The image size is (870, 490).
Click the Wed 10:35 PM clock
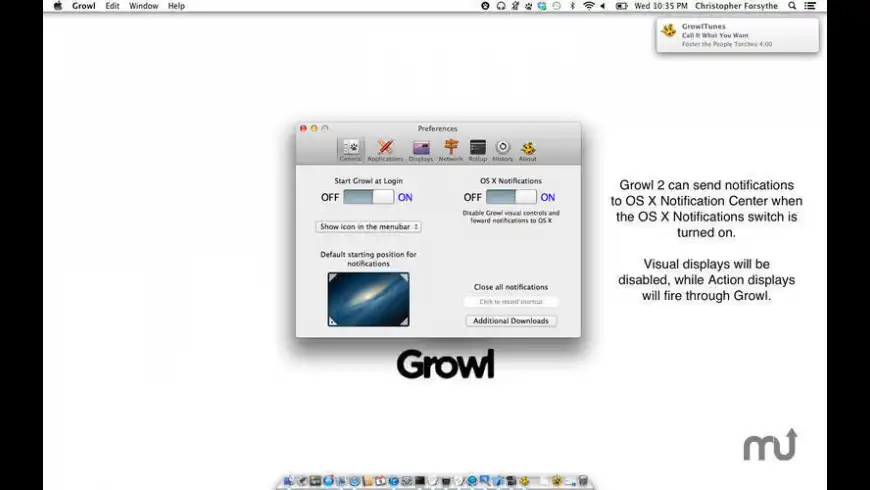[x=661, y=6]
